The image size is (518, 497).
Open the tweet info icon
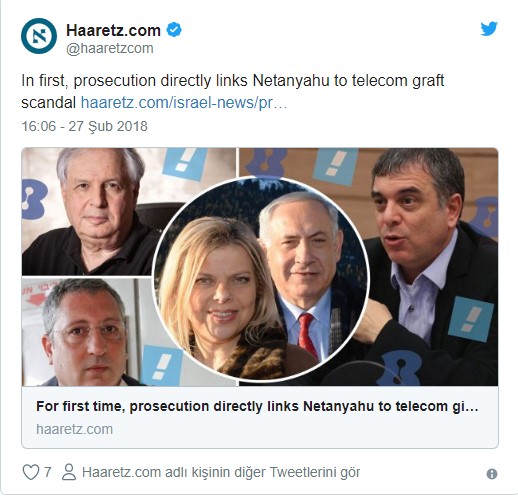pos(492,474)
